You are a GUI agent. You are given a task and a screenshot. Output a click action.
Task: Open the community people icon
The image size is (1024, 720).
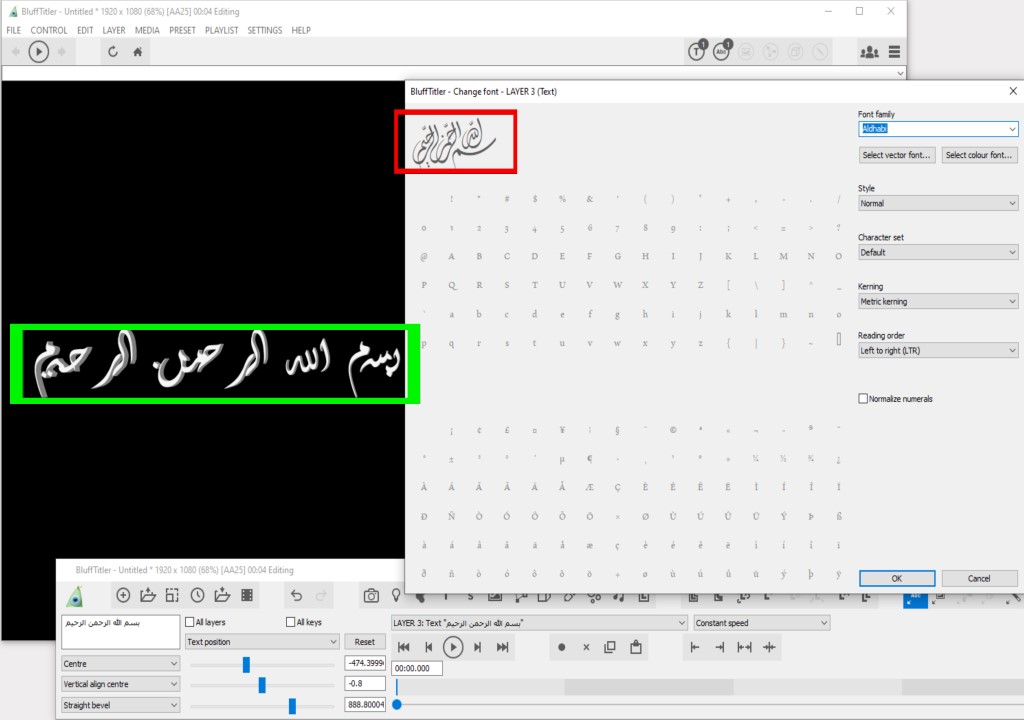pos(869,52)
